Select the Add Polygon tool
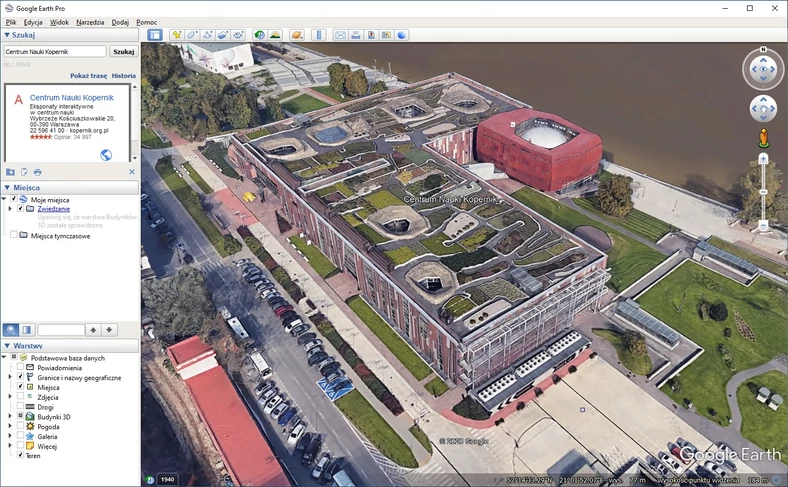Screen dimensions: 788x487 pos(192,35)
